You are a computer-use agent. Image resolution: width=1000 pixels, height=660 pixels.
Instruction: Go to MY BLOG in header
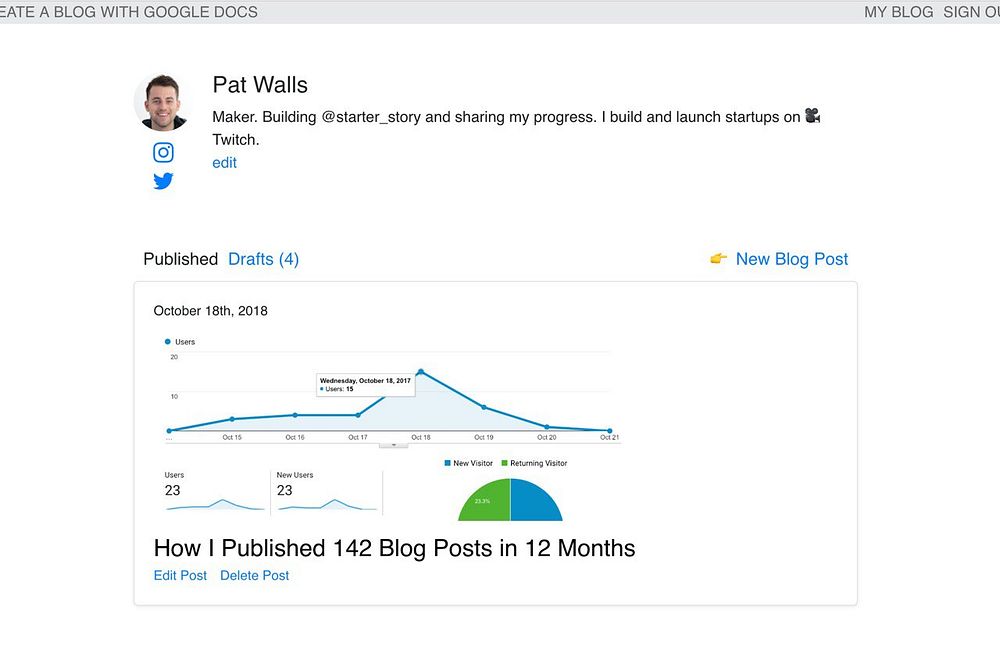click(x=898, y=12)
